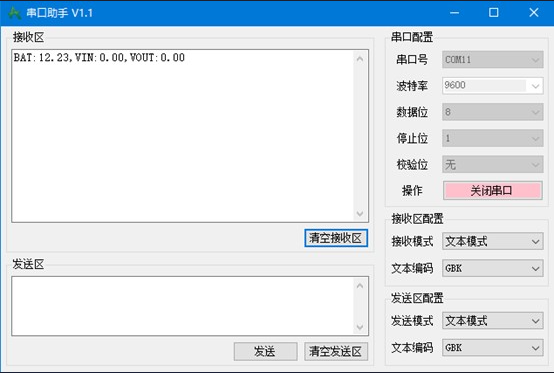Click inside the send text box

click(183, 306)
